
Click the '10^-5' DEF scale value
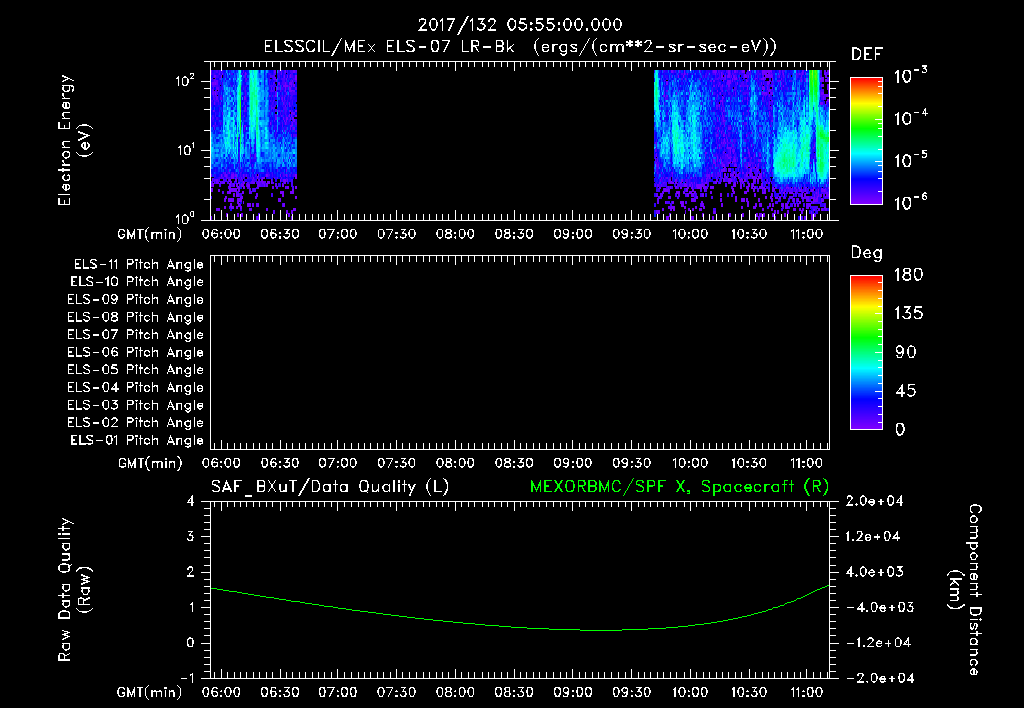[910, 159]
